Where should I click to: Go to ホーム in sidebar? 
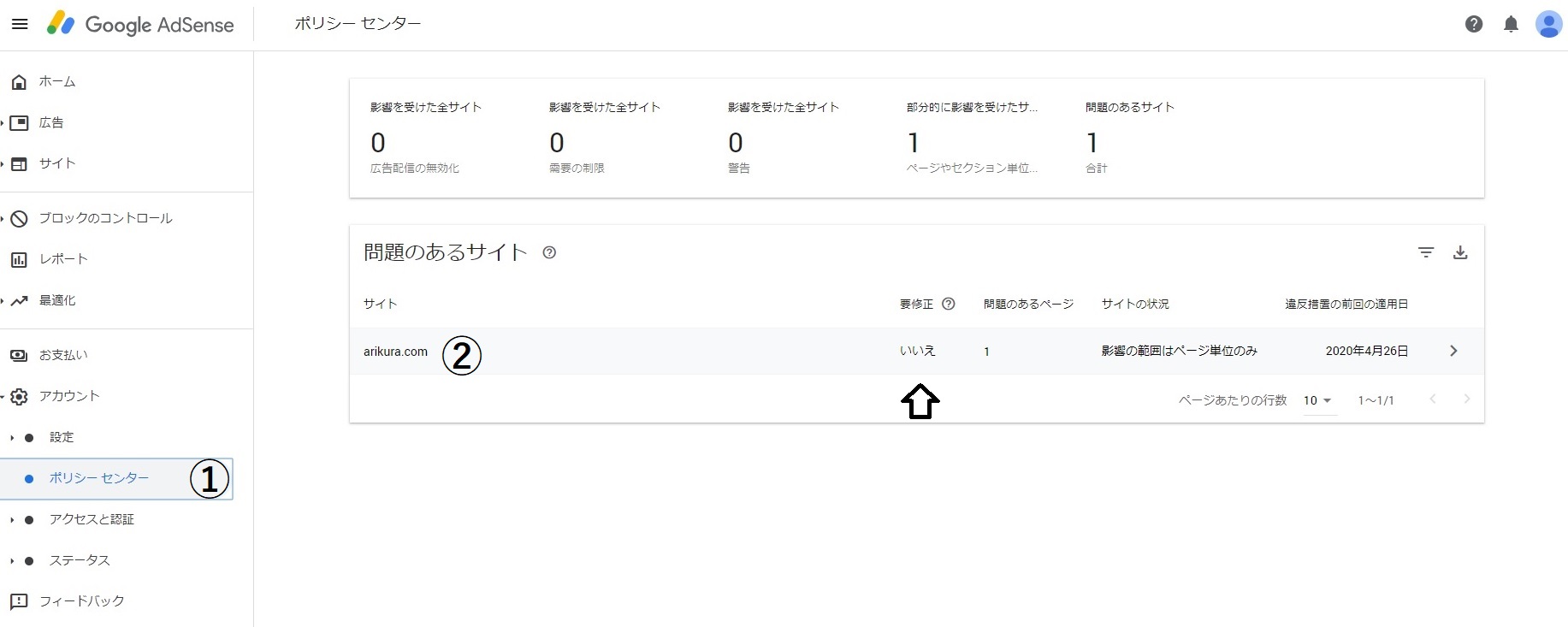pyautogui.click(x=56, y=82)
